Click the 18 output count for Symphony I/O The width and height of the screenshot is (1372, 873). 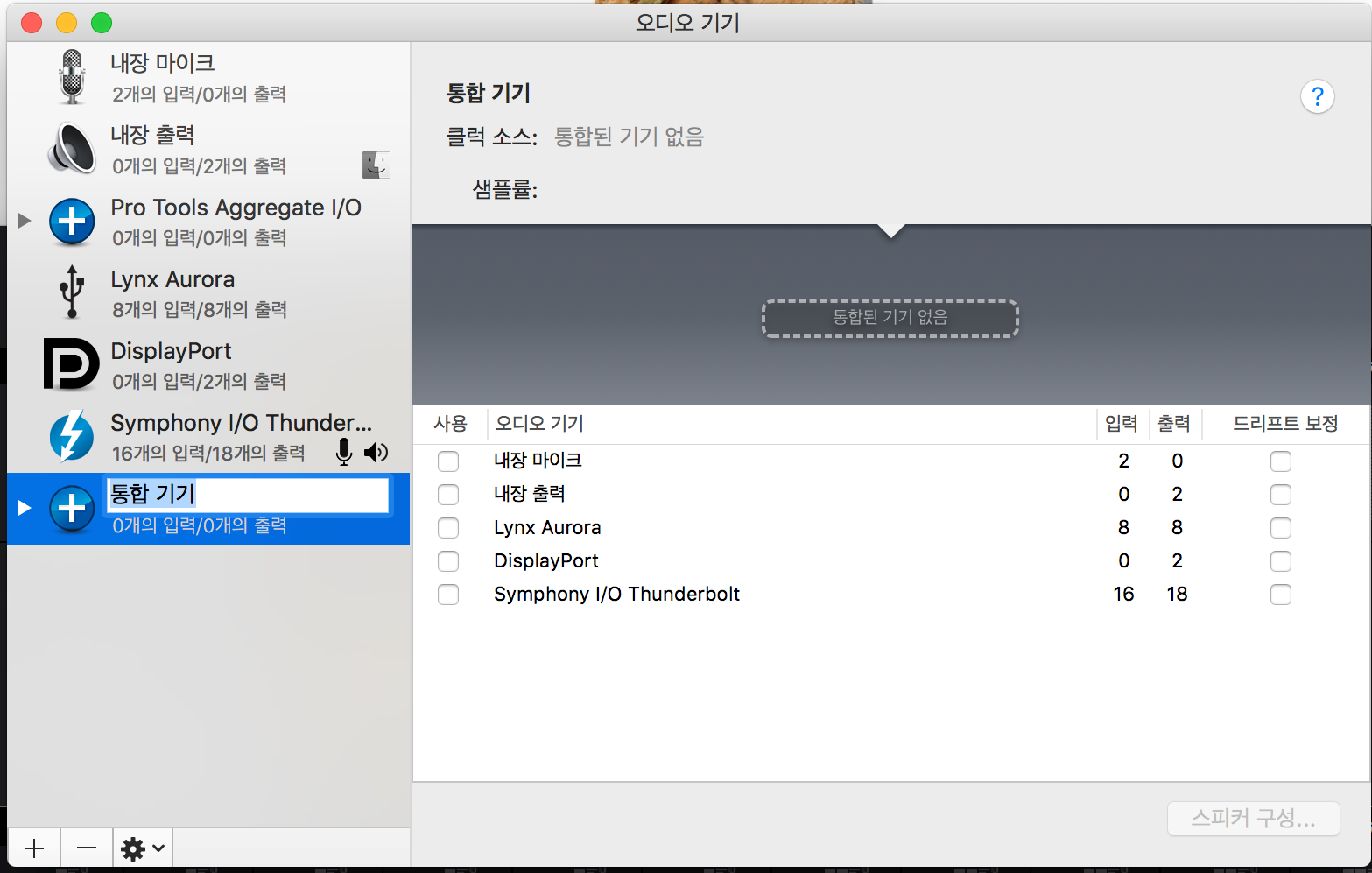coord(1177,595)
